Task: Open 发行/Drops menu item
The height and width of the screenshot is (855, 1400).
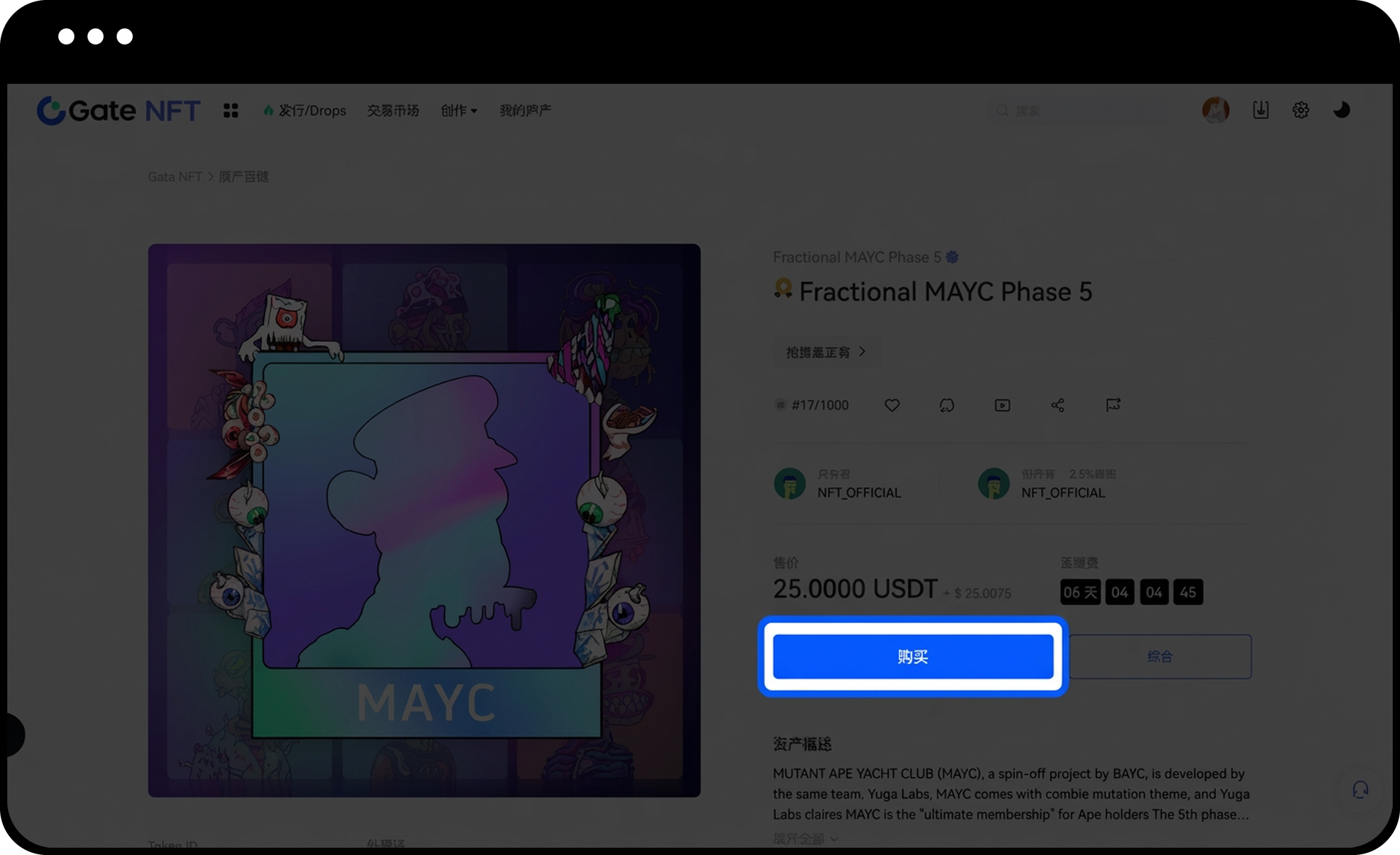Action: coord(304,111)
